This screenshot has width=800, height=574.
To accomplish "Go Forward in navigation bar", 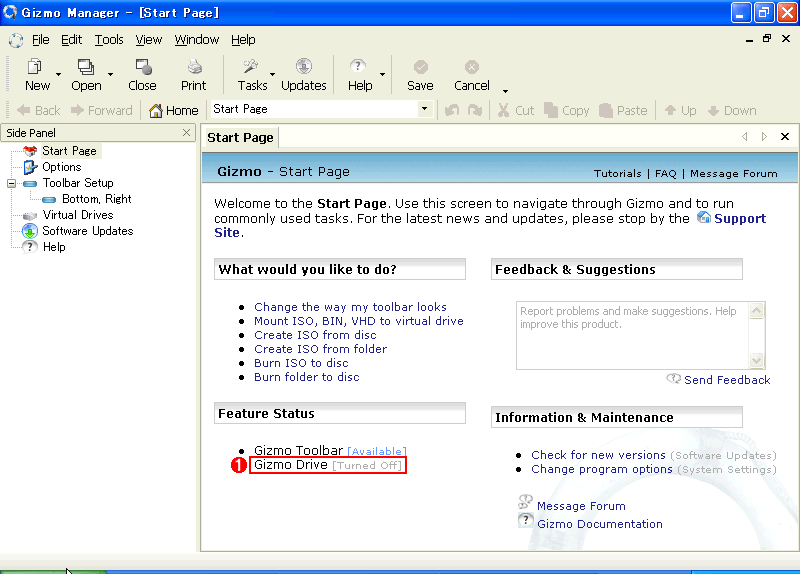I will 102,110.
